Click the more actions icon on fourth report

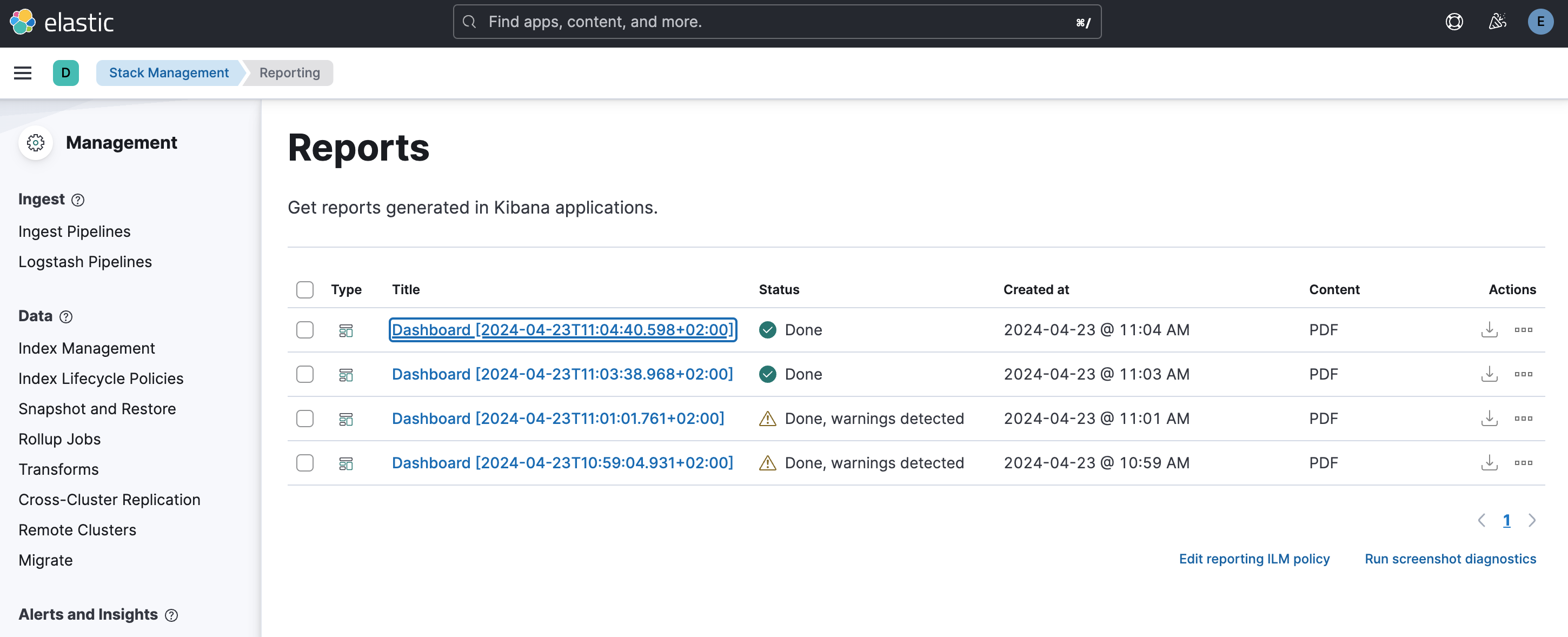point(1524,462)
